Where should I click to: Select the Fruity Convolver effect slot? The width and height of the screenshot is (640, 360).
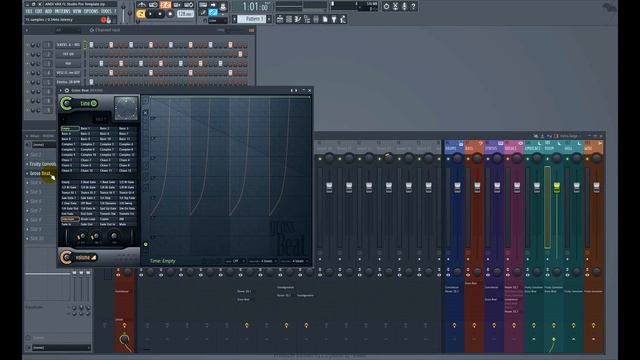click(x=42, y=164)
